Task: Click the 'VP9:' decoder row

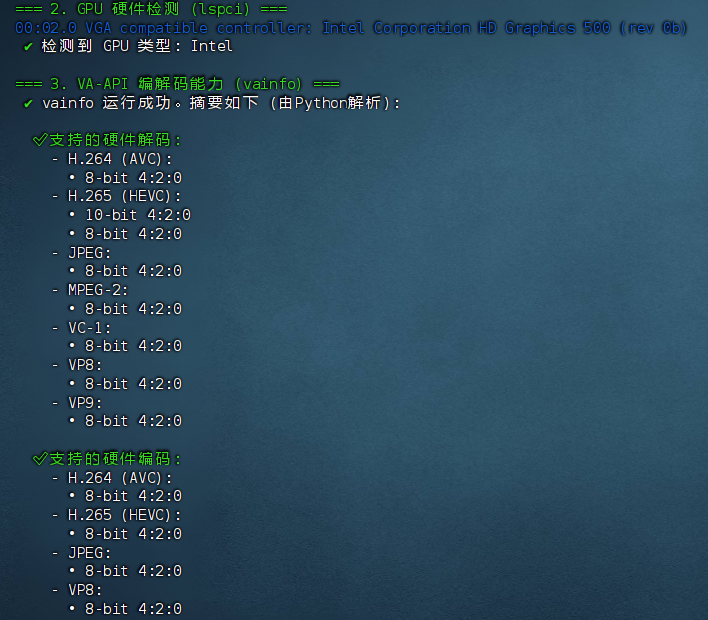Action: click(85, 403)
